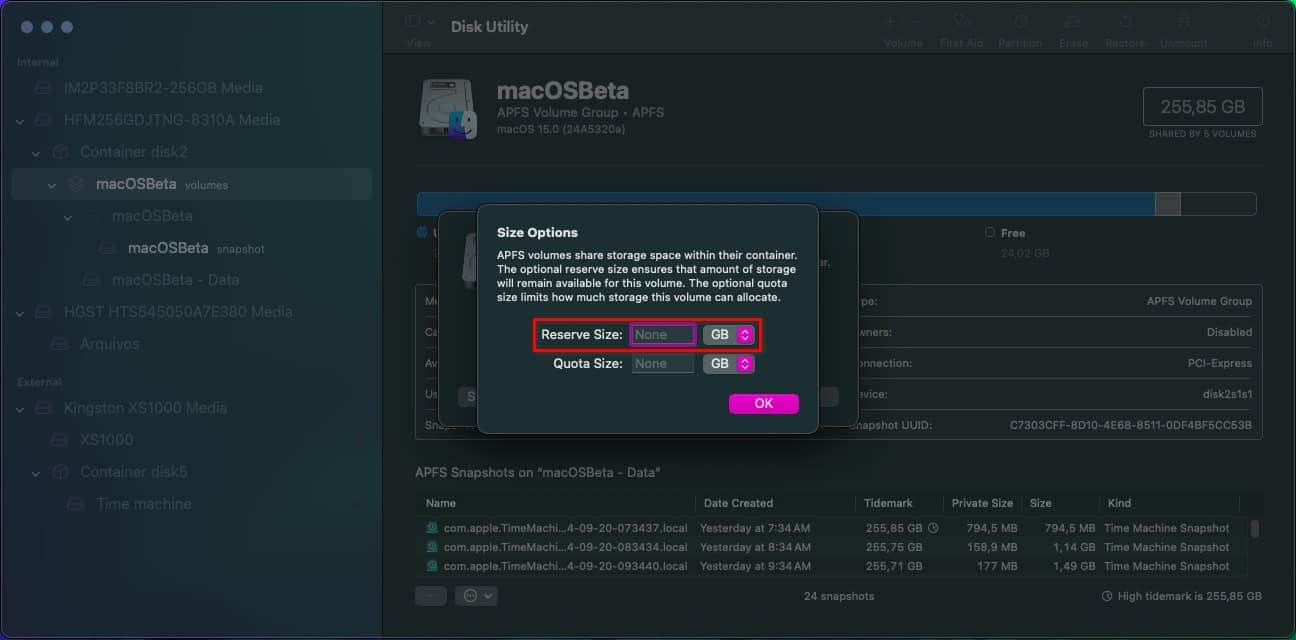This screenshot has height=640, width=1296.
Task: Click the large macOSBeta drive icon
Action: tap(447, 108)
